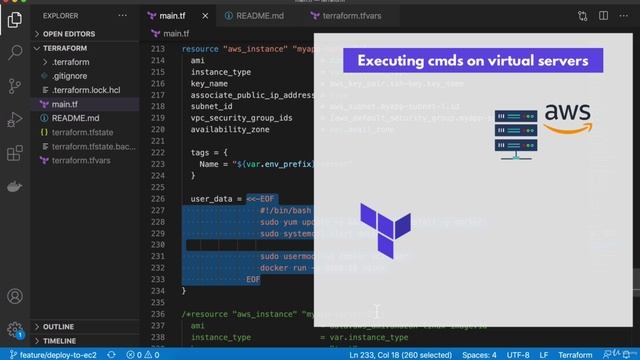Open README.md in the file explorer
The image size is (640, 360).
pyautogui.click(x=86, y=118)
